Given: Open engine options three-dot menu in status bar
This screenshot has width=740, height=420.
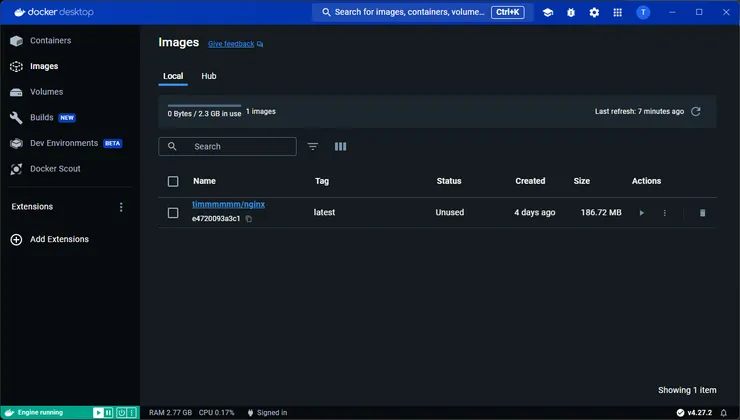Looking at the screenshot, I should coord(132,412).
